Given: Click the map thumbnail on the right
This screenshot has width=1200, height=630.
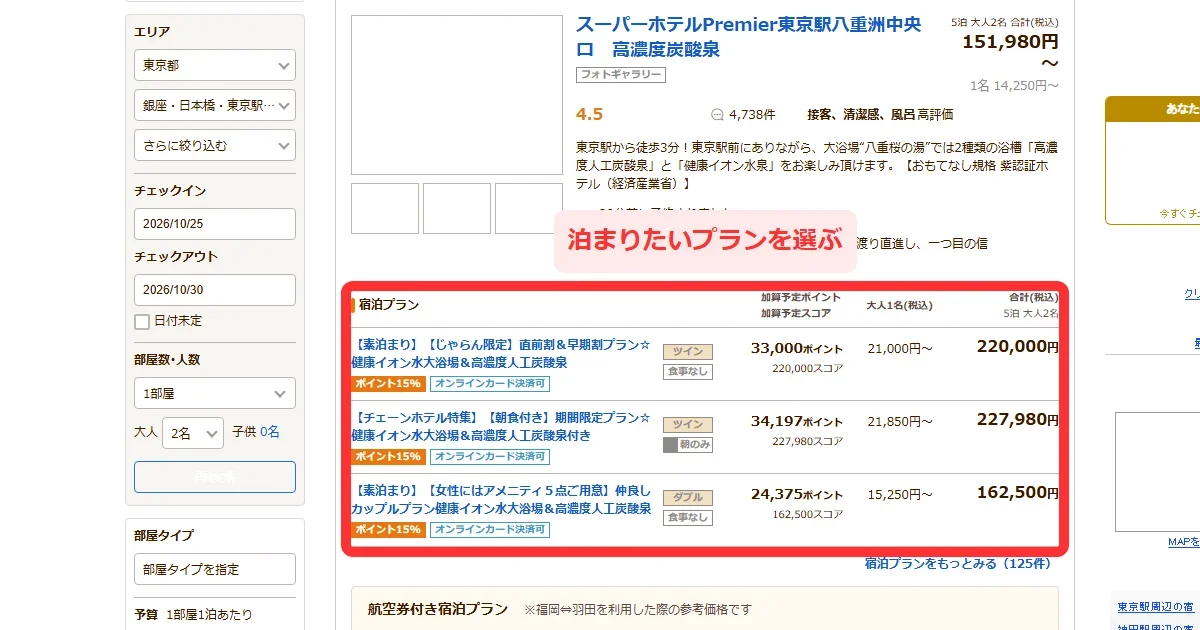Looking at the screenshot, I should 1158,471.
